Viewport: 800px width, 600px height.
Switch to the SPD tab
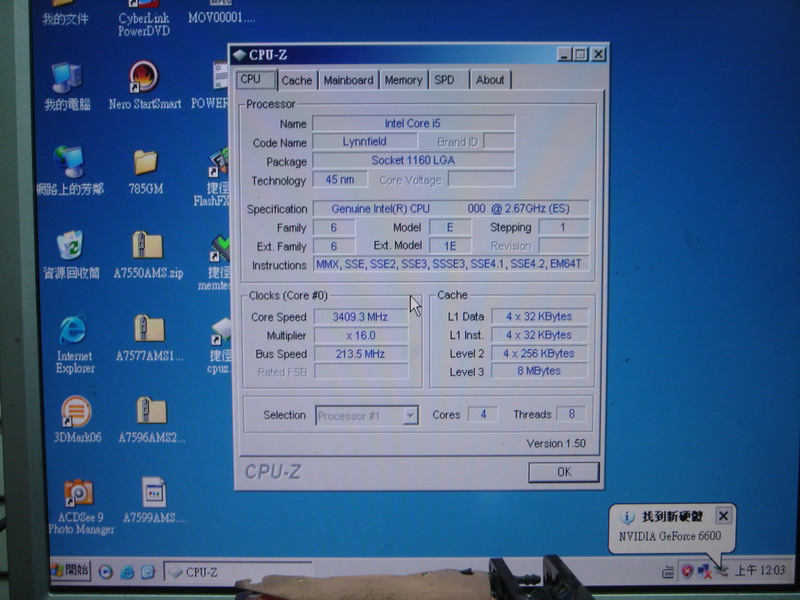448,80
